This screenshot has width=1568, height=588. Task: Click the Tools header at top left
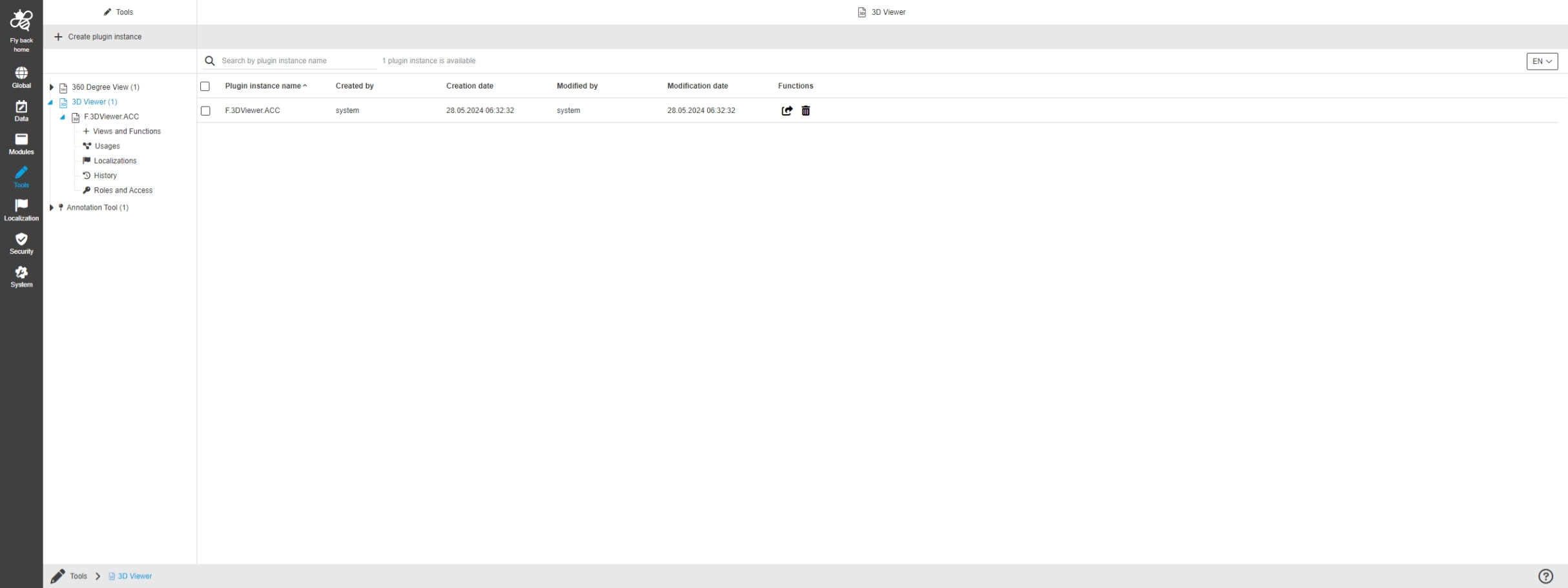pos(119,12)
